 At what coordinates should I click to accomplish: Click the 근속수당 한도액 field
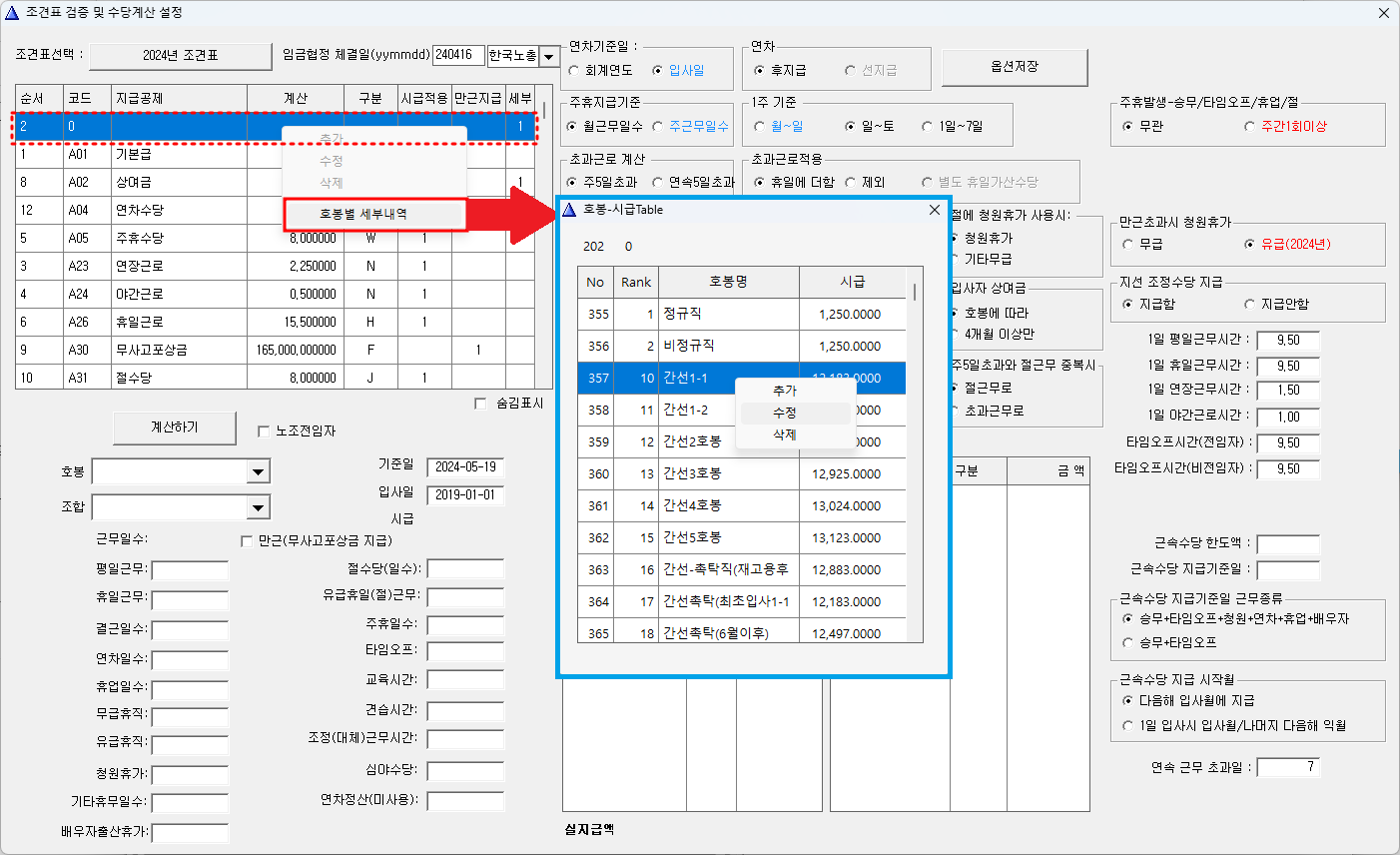point(1288,544)
